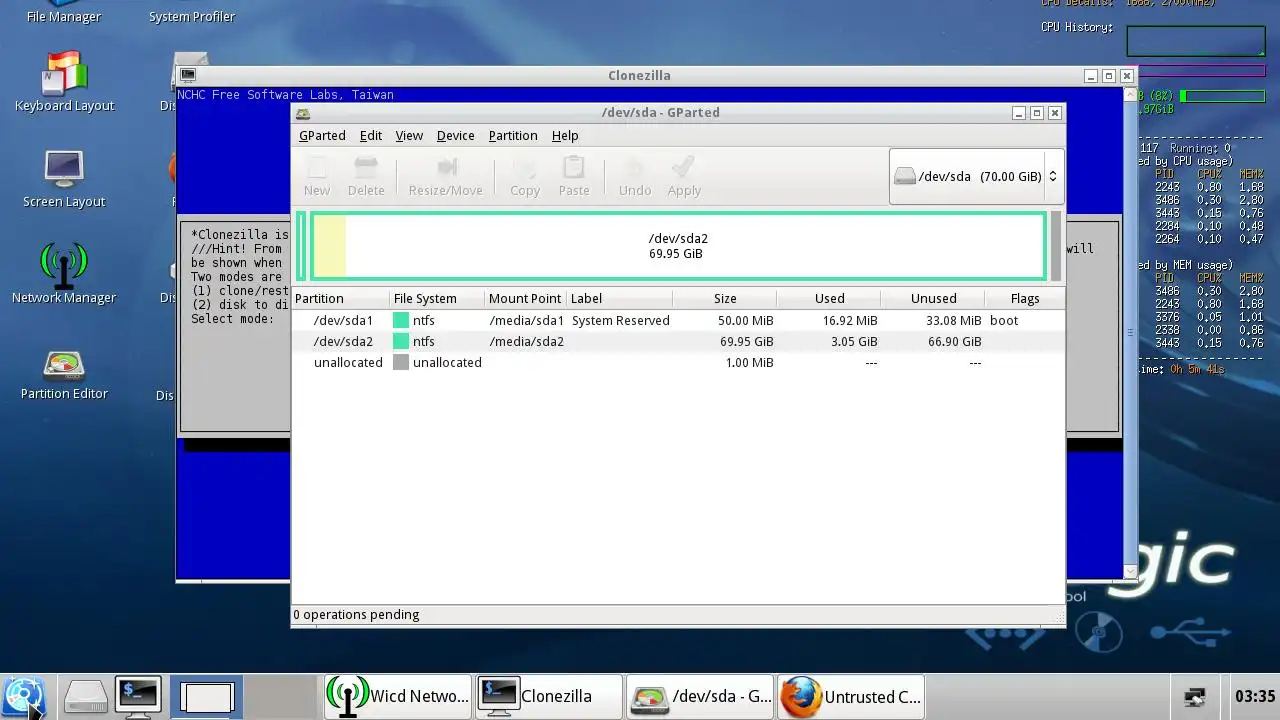
Task: Click the Resize/Move toolbar icon
Action: pos(445,177)
